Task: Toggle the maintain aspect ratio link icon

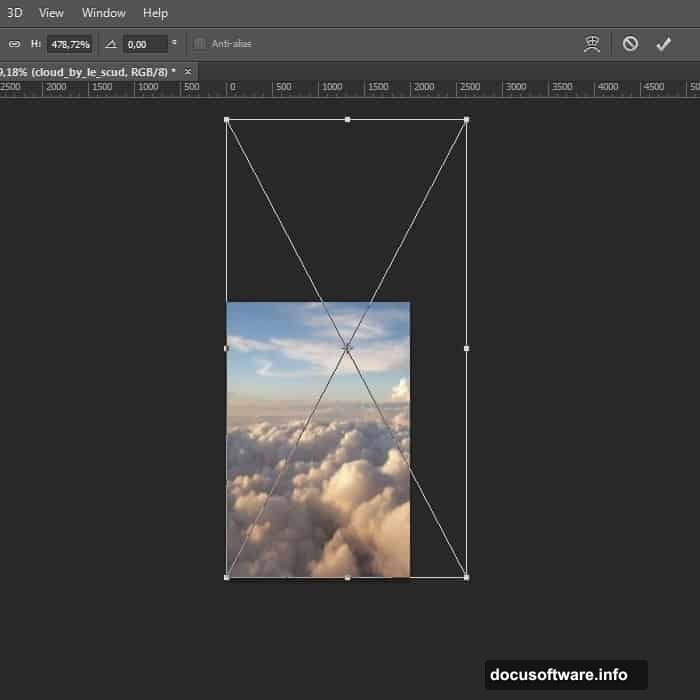Action: [15, 44]
